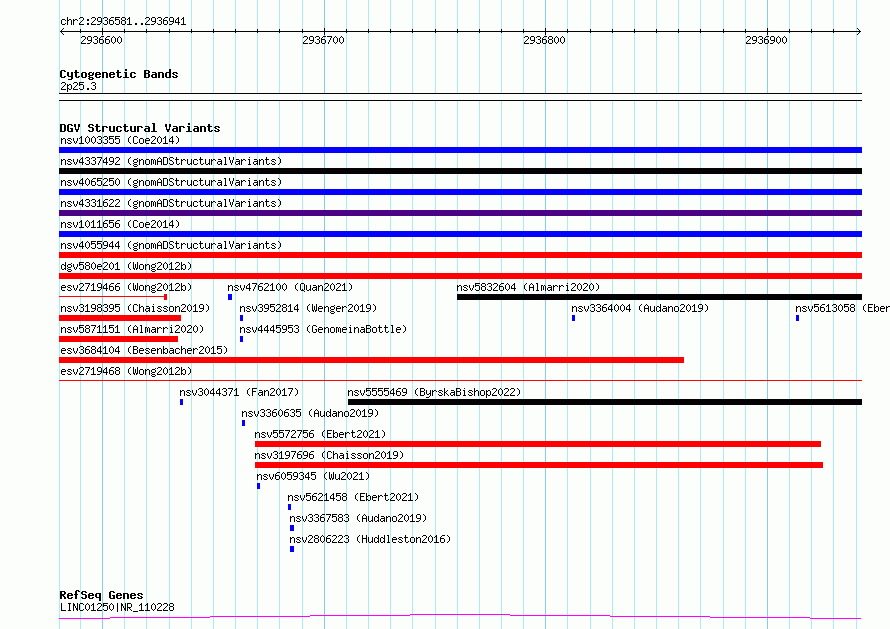The image size is (890, 629).
Task: Select the black nsv4337492 gnomAD variant bar
Action: (460, 171)
